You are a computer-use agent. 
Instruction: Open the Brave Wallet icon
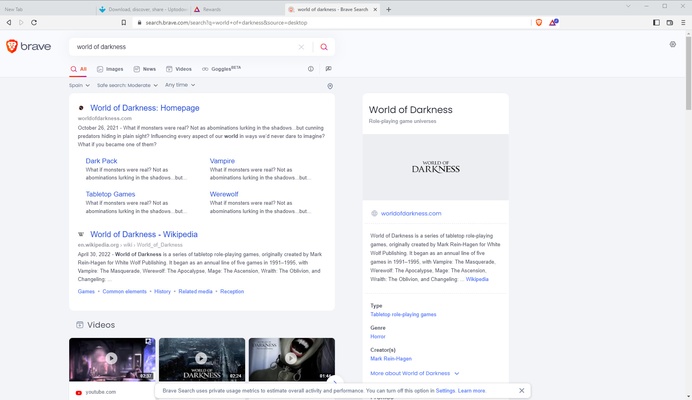click(x=669, y=23)
